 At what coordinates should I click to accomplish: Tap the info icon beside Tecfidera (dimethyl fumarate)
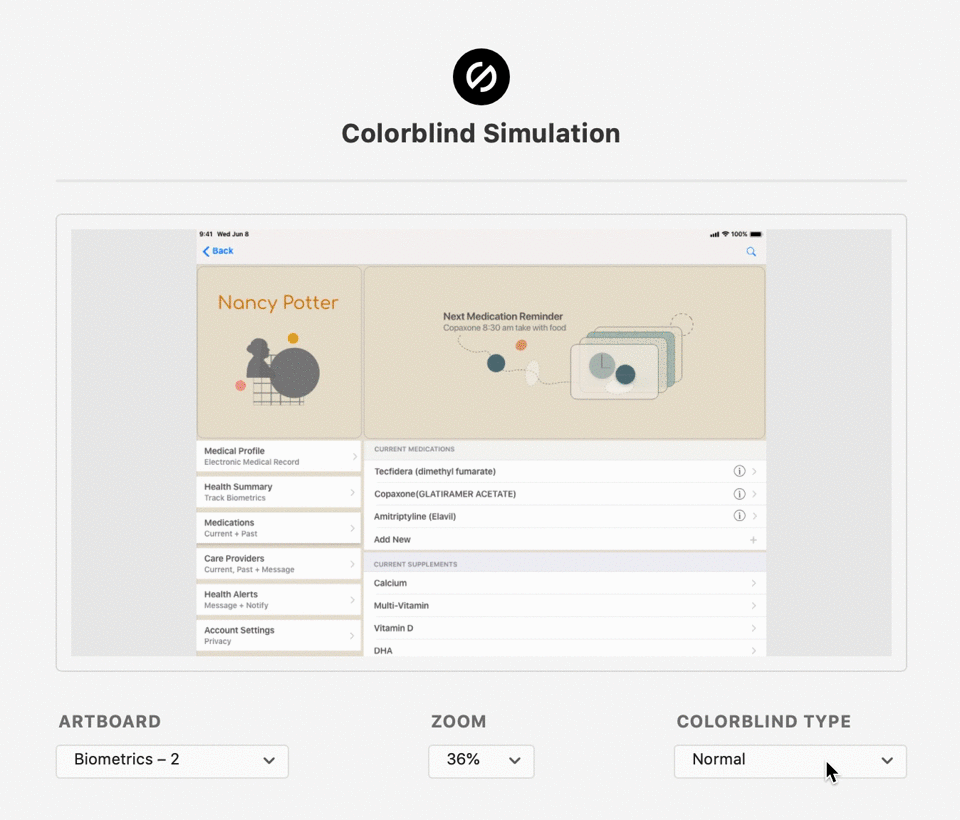click(739, 471)
